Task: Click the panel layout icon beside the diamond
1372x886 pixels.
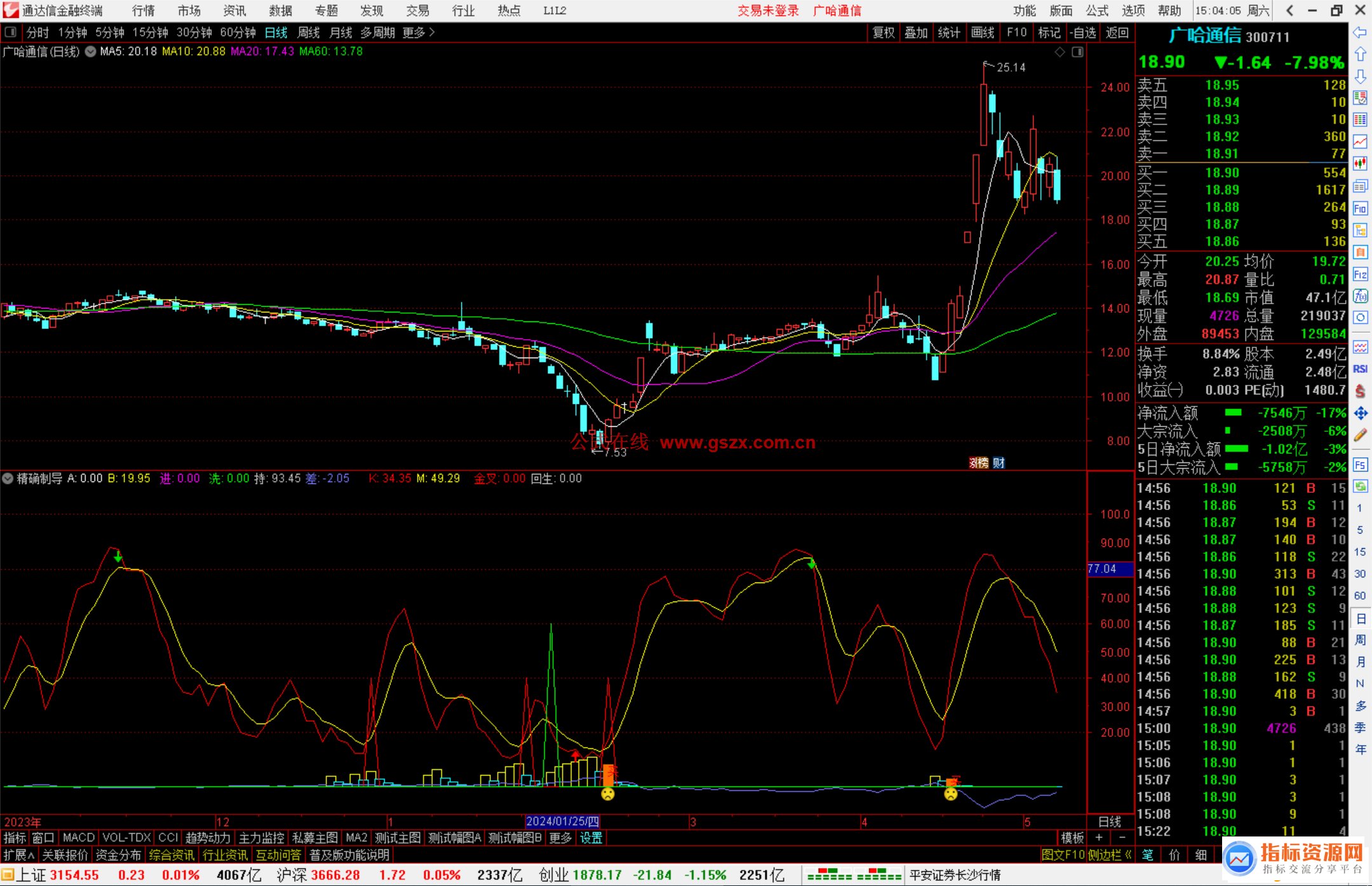Action: 1077,52
